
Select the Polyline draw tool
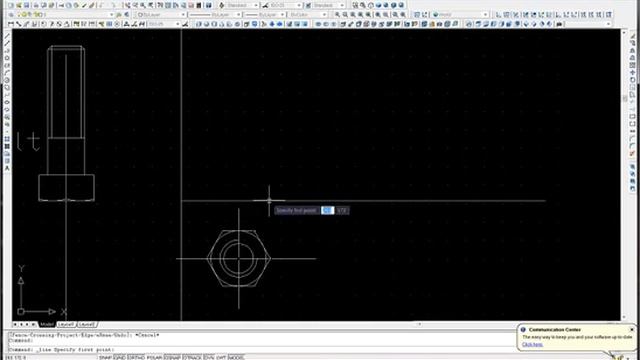point(7,51)
